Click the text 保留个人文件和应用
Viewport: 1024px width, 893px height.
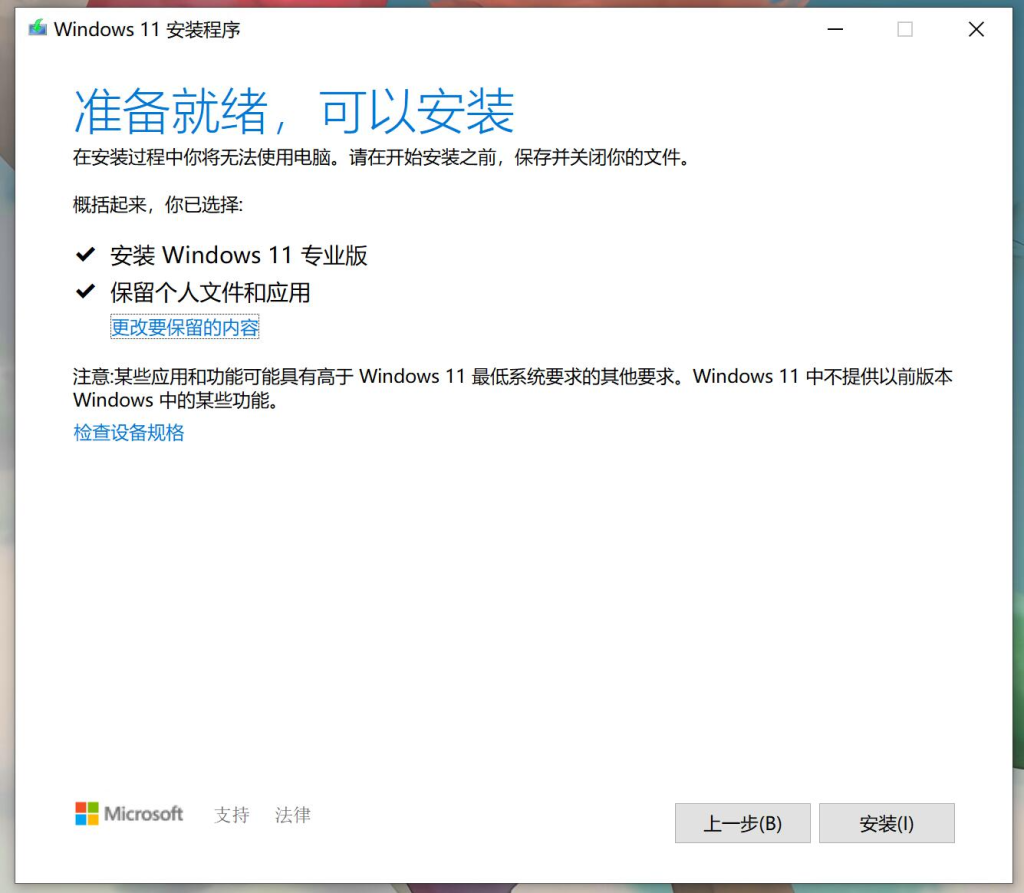210,292
